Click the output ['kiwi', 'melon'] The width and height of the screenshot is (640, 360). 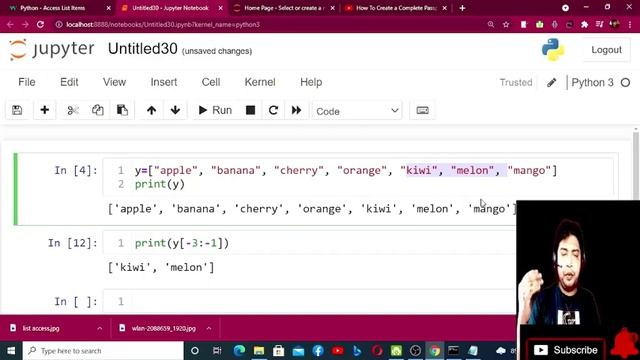click(161, 267)
